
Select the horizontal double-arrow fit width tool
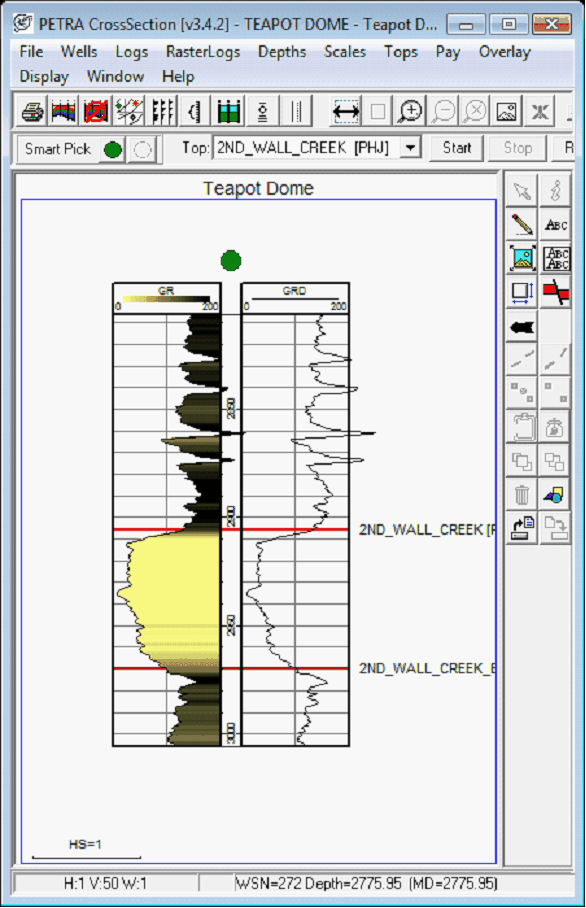346,111
